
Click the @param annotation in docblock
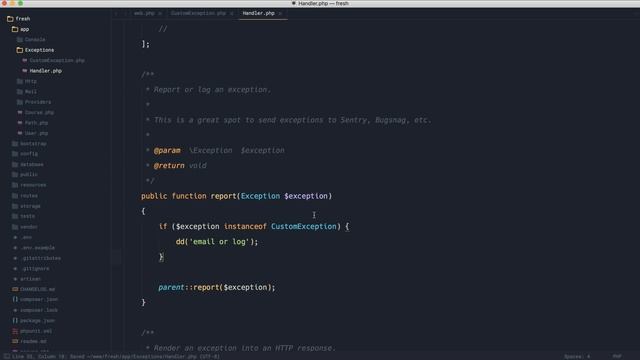click(x=167, y=151)
